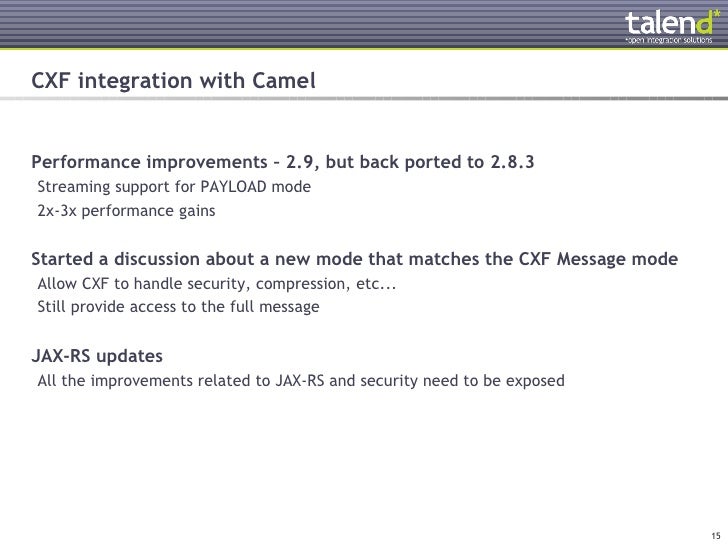Click the 'Allow CXF to handle security' bullet
The image size is (728, 546).
[216, 284]
